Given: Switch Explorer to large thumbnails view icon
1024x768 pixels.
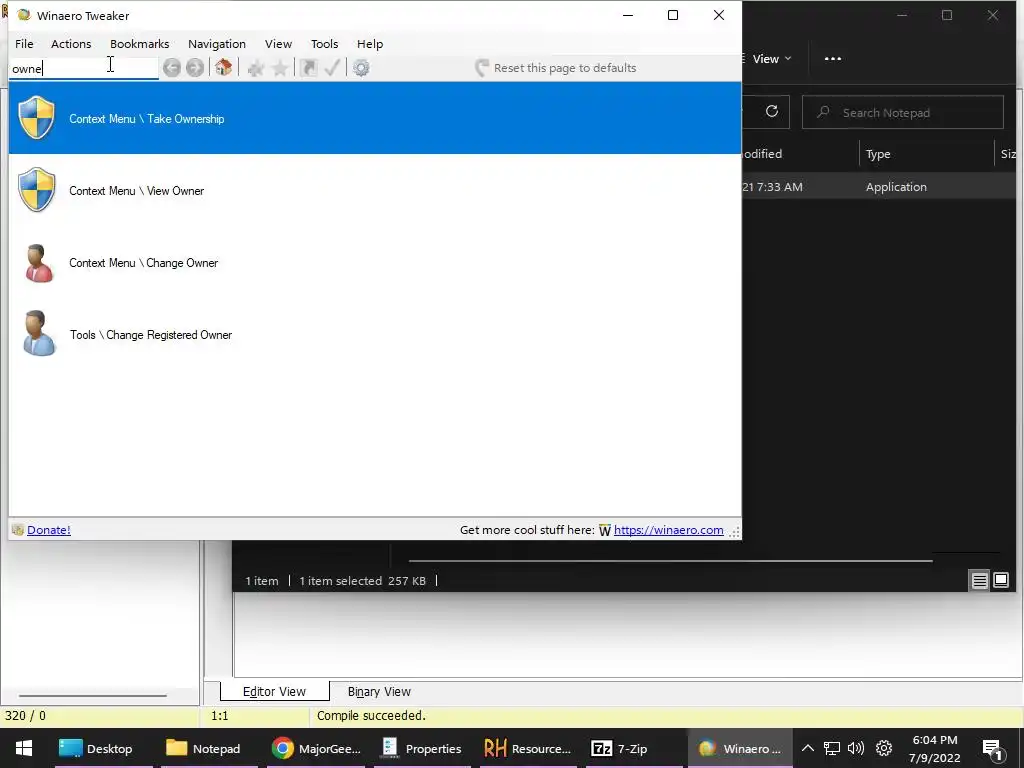Looking at the screenshot, I should pos(1001,579).
